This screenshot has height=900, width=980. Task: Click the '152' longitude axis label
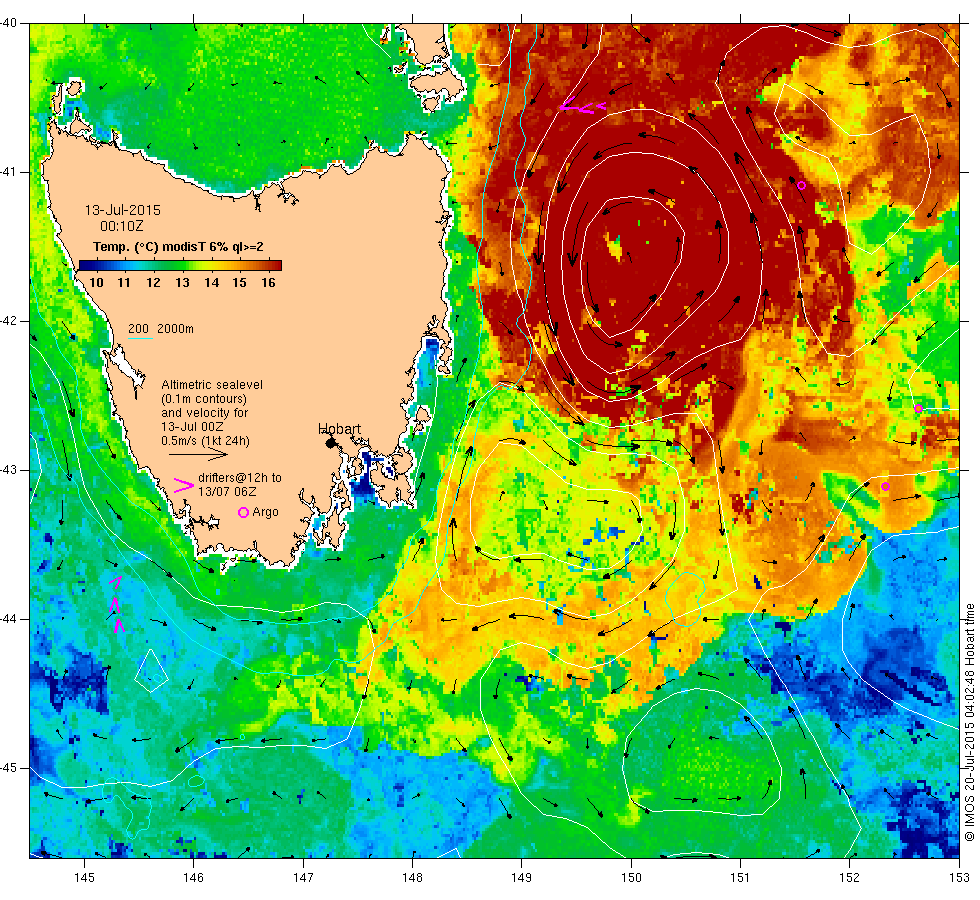pos(849,878)
